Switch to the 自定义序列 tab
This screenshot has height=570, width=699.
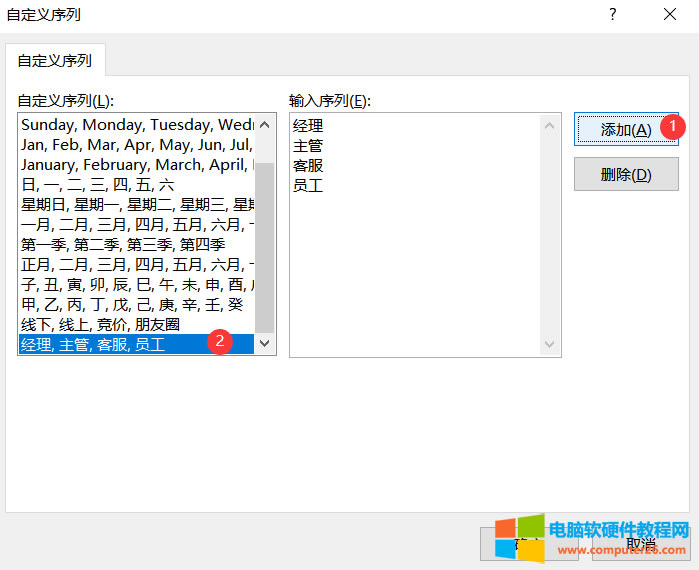click(x=55, y=60)
